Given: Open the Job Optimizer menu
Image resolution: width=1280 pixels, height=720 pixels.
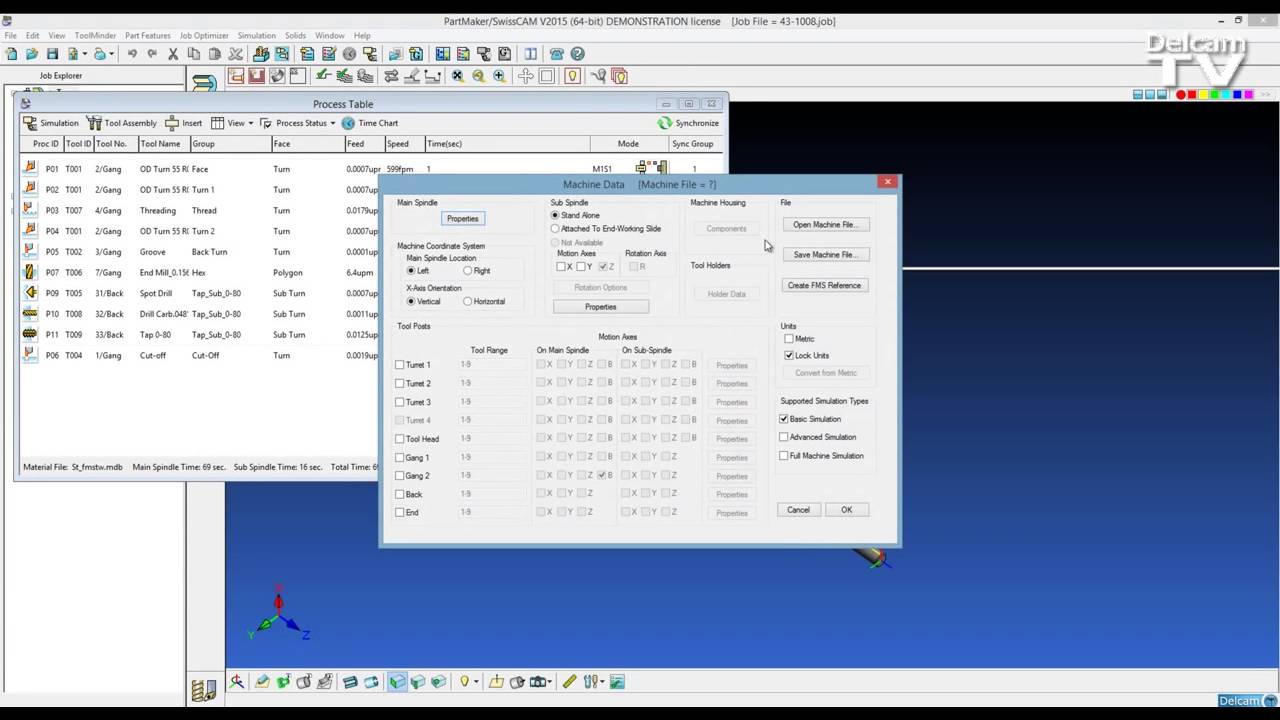Looking at the screenshot, I should pyautogui.click(x=204, y=36).
